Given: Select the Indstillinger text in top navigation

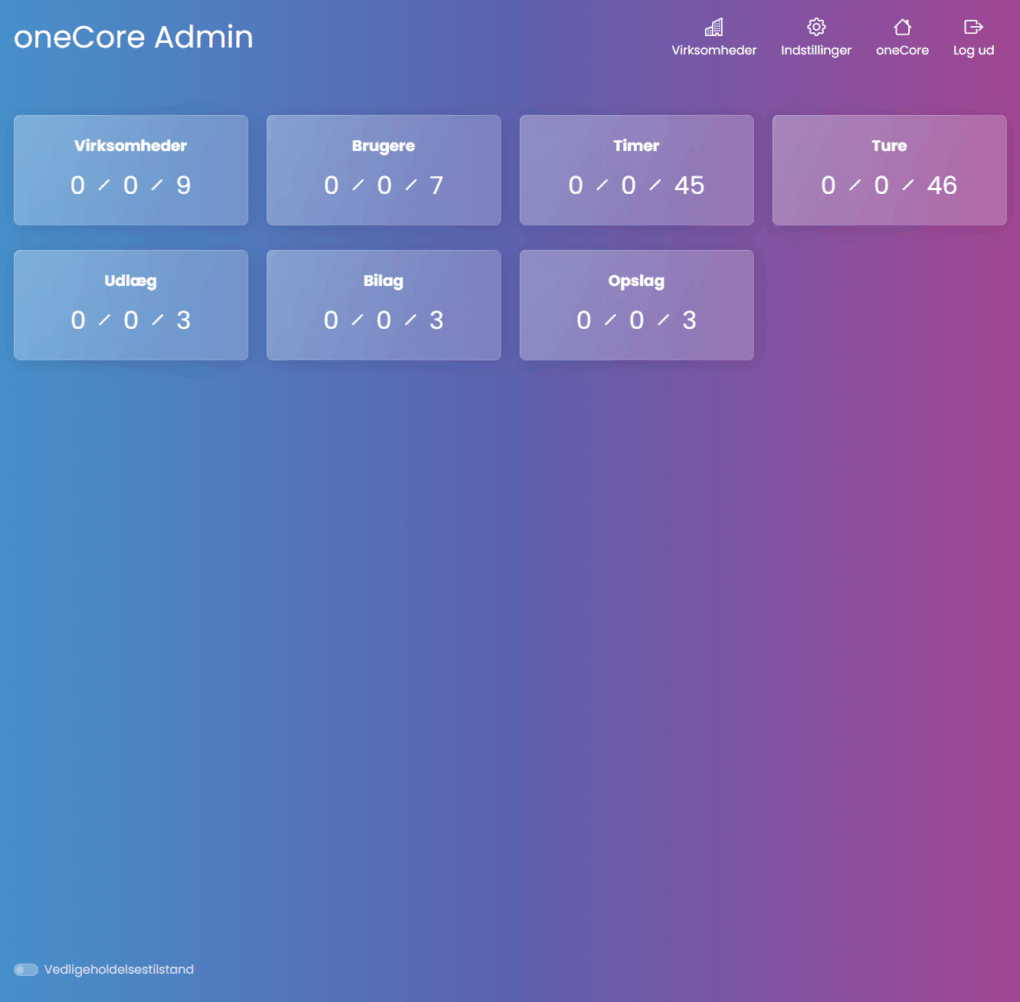Looking at the screenshot, I should [816, 50].
